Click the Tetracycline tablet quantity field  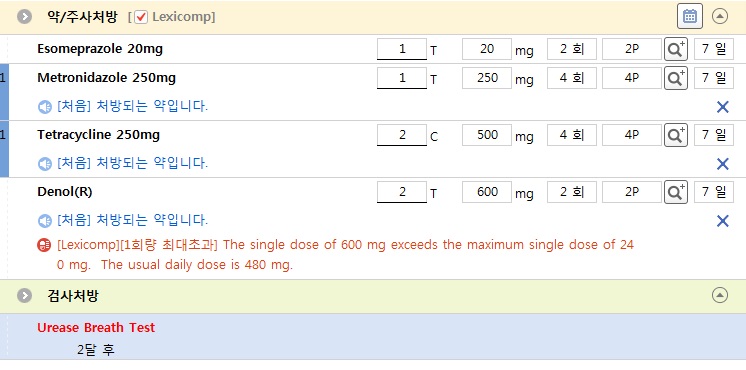402,135
